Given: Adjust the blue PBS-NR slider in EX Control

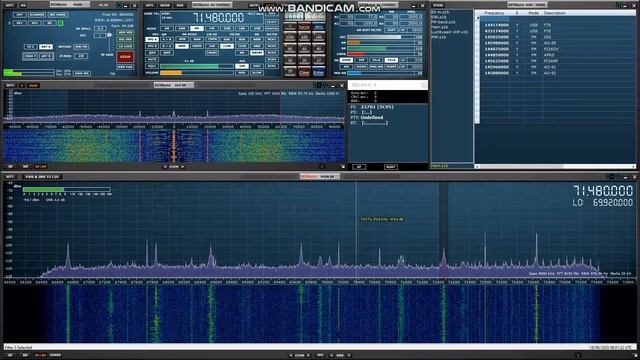Looking at the screenshot, I should 381,73.
